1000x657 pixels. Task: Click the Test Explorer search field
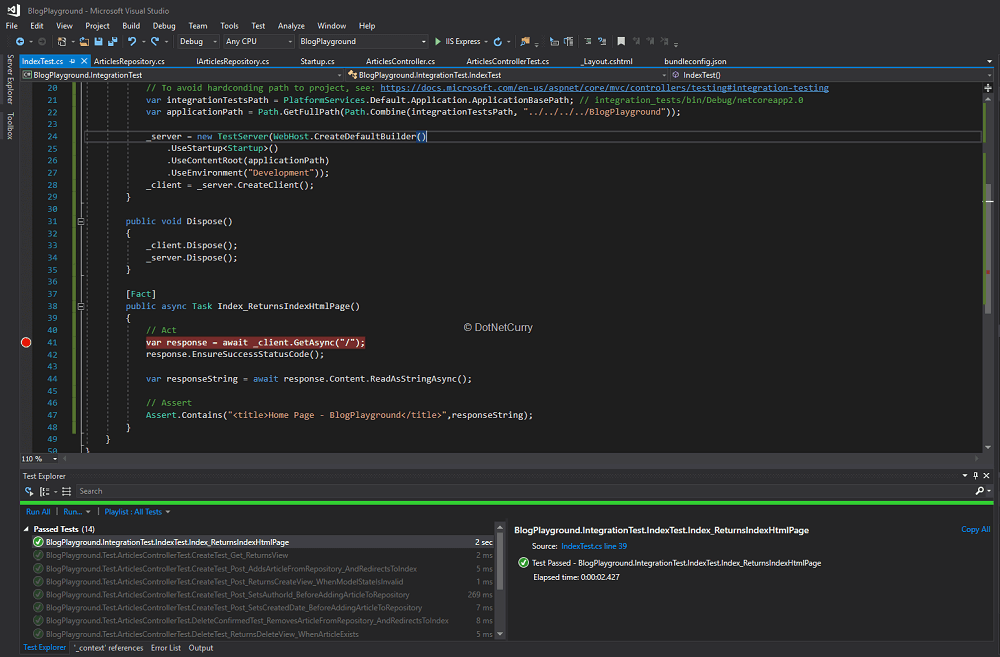[523, 491]
